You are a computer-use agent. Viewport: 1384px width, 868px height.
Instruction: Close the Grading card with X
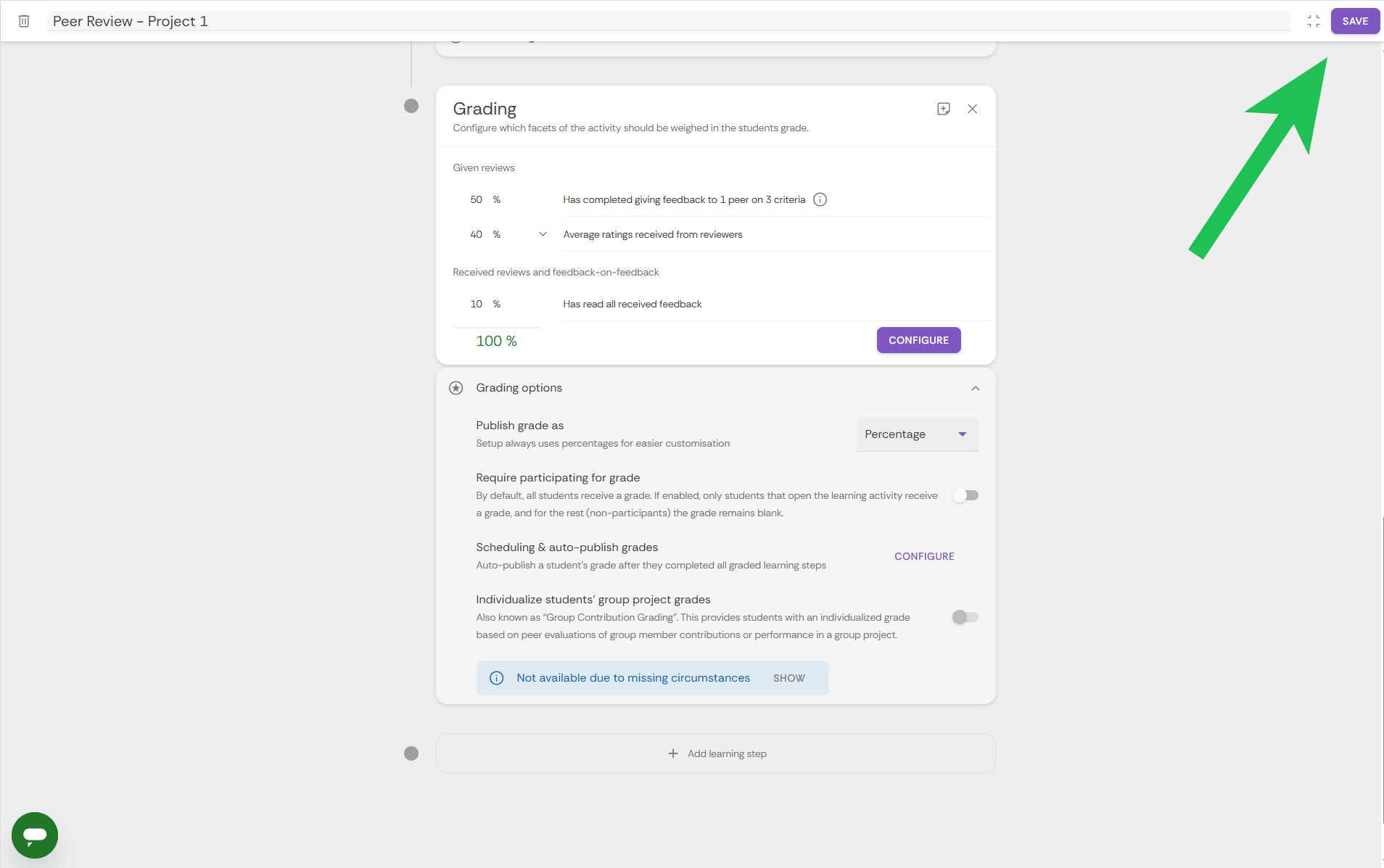[x=972, y=109]
